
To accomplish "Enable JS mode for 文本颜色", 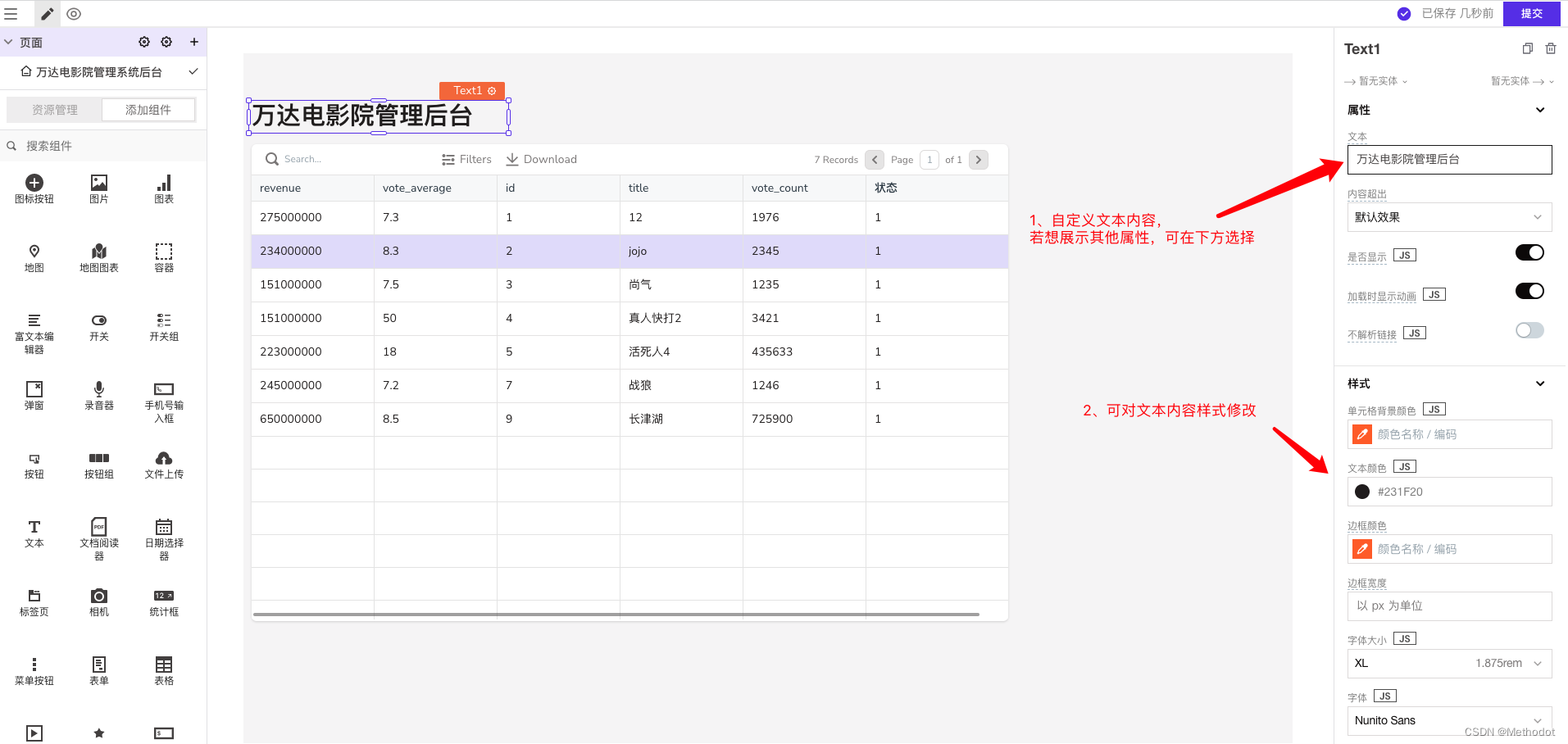I will [x=1405, y=466].
